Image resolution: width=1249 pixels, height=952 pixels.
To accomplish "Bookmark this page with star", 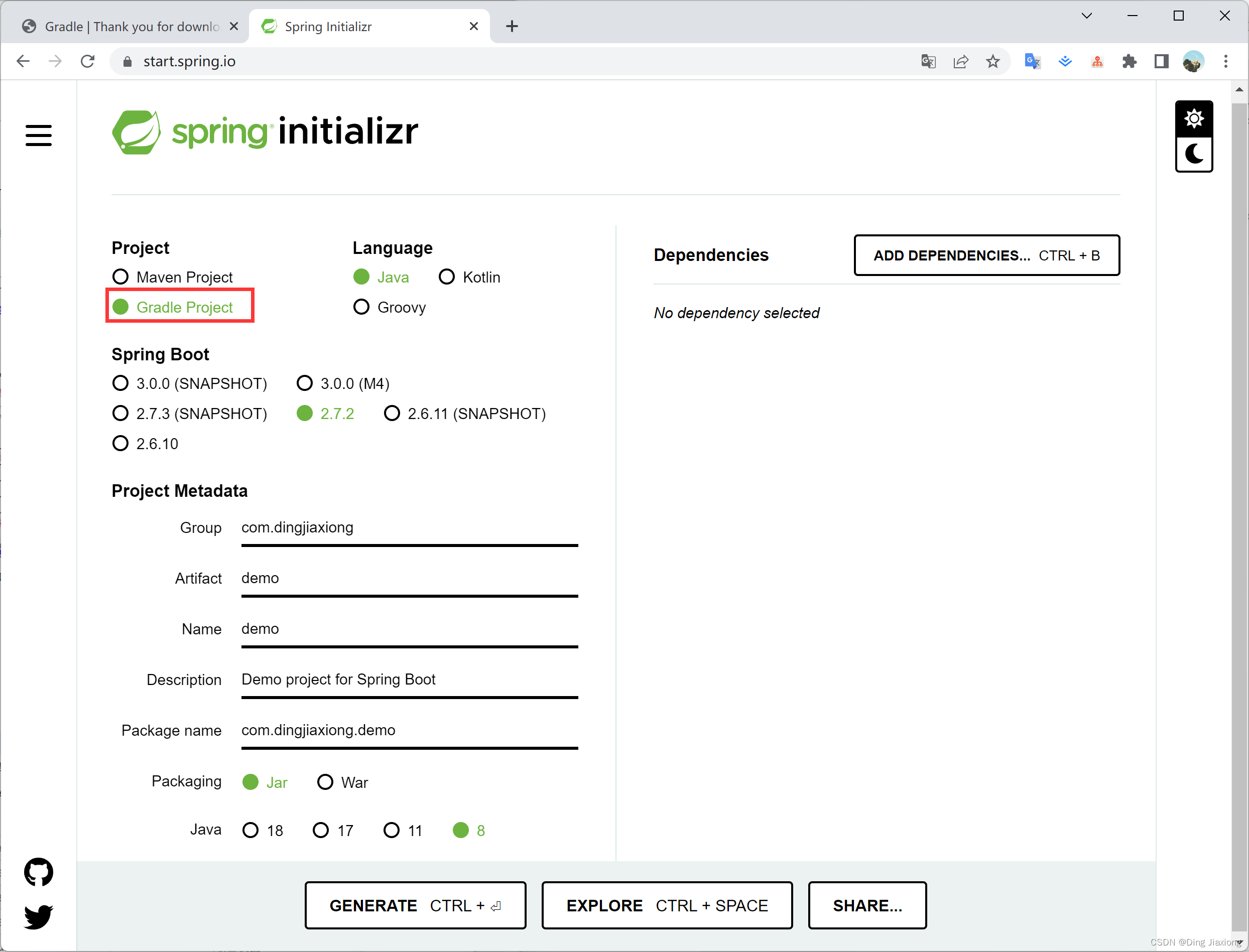I will (x=992, y=61).
